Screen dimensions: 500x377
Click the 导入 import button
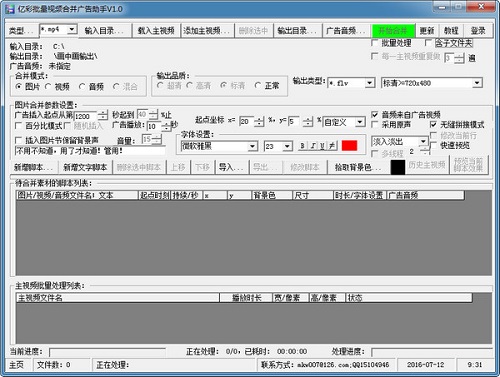coord(233,167)
